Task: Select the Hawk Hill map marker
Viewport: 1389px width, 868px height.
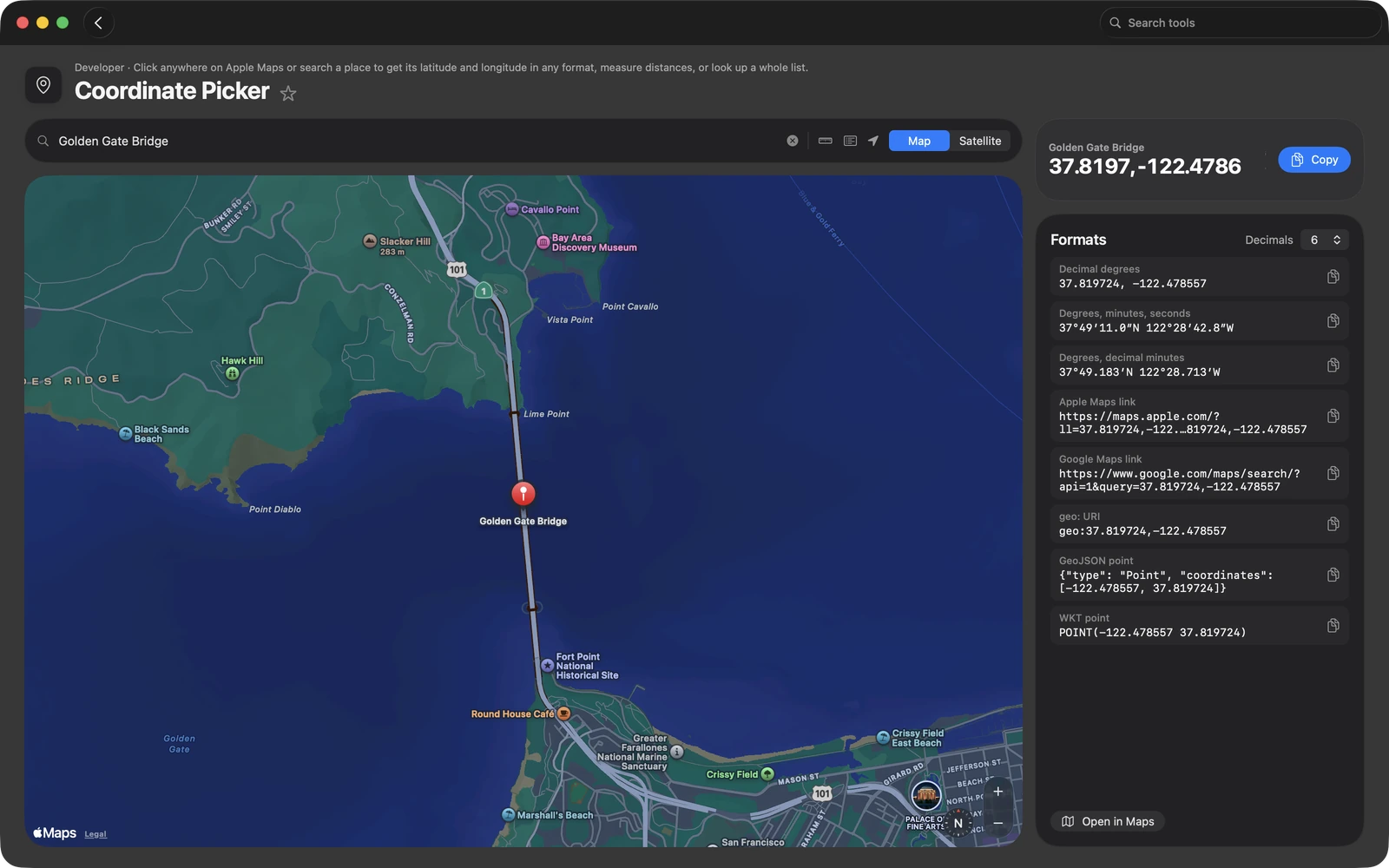Action: pos(232,373)
